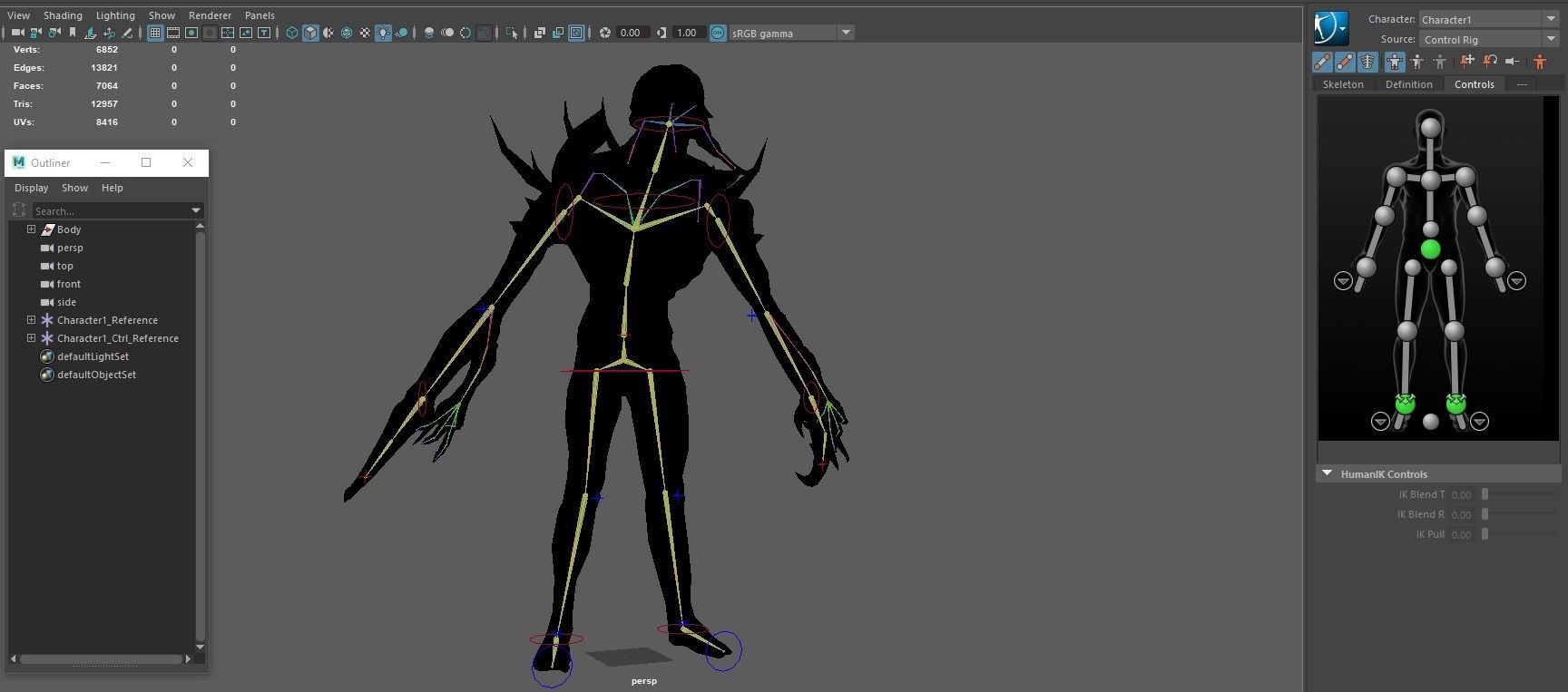Select Body Part keying mode icon
The image size is (1568, 692).
(1417, 62)
